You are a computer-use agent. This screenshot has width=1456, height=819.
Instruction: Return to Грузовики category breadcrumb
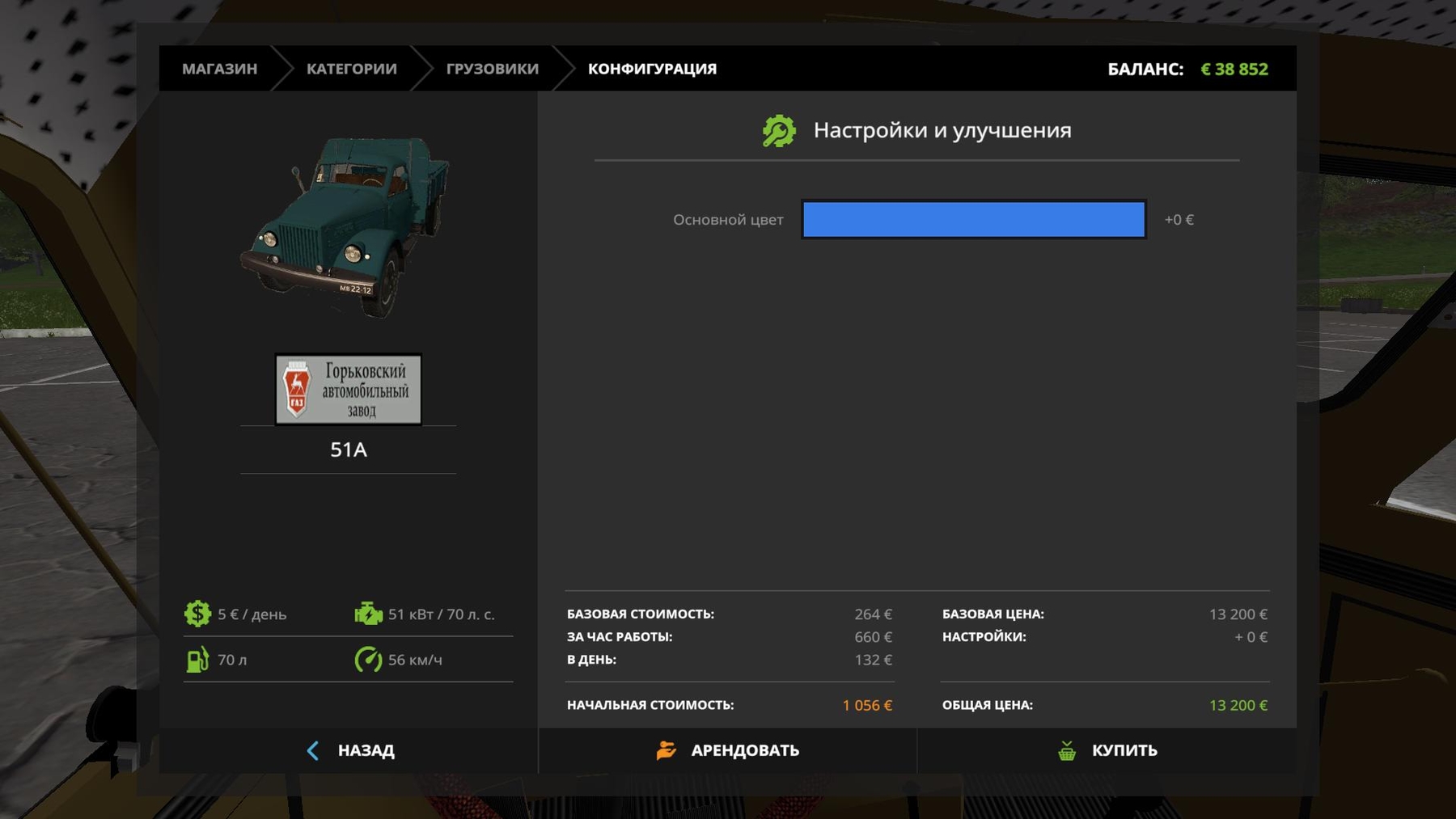click(x=492, y=69)
